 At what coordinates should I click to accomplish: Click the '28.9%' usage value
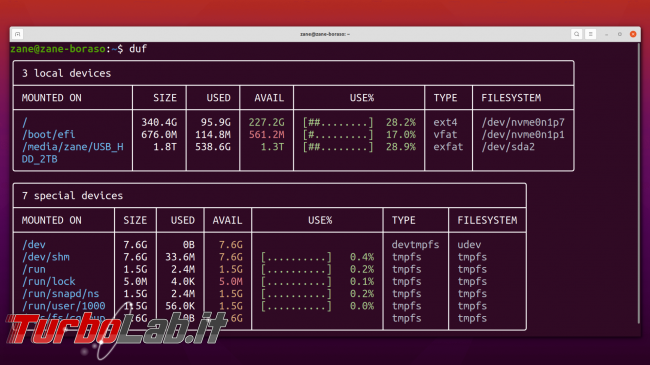tap(400, 147)
